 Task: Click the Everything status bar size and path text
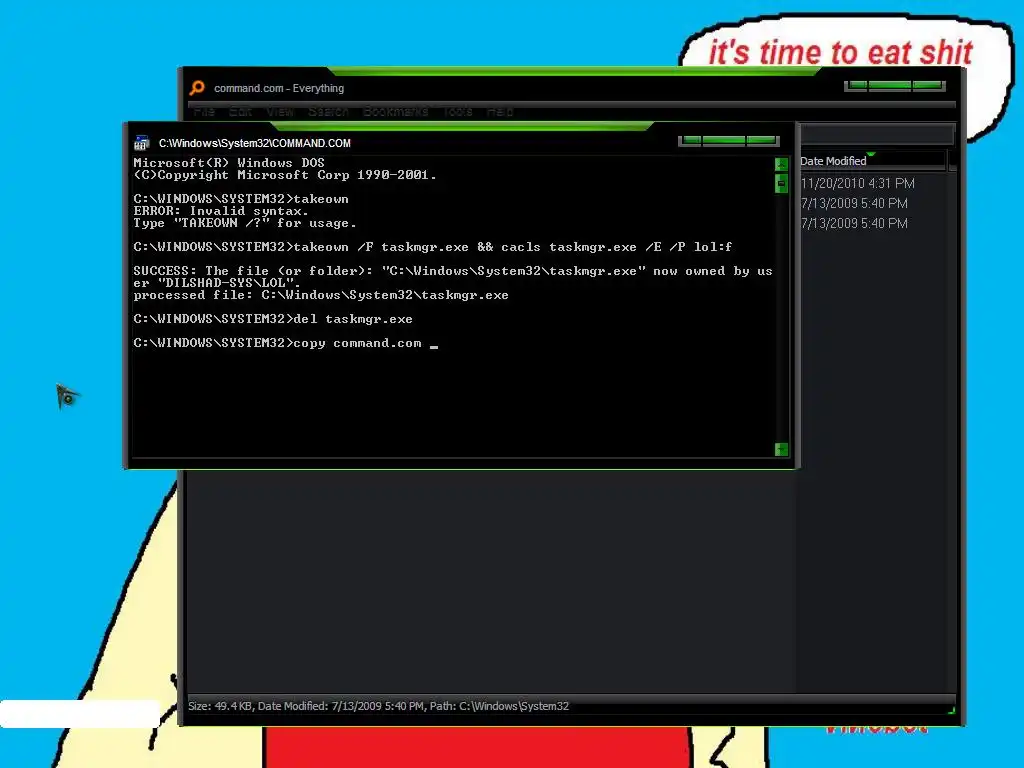coord(378,706)
